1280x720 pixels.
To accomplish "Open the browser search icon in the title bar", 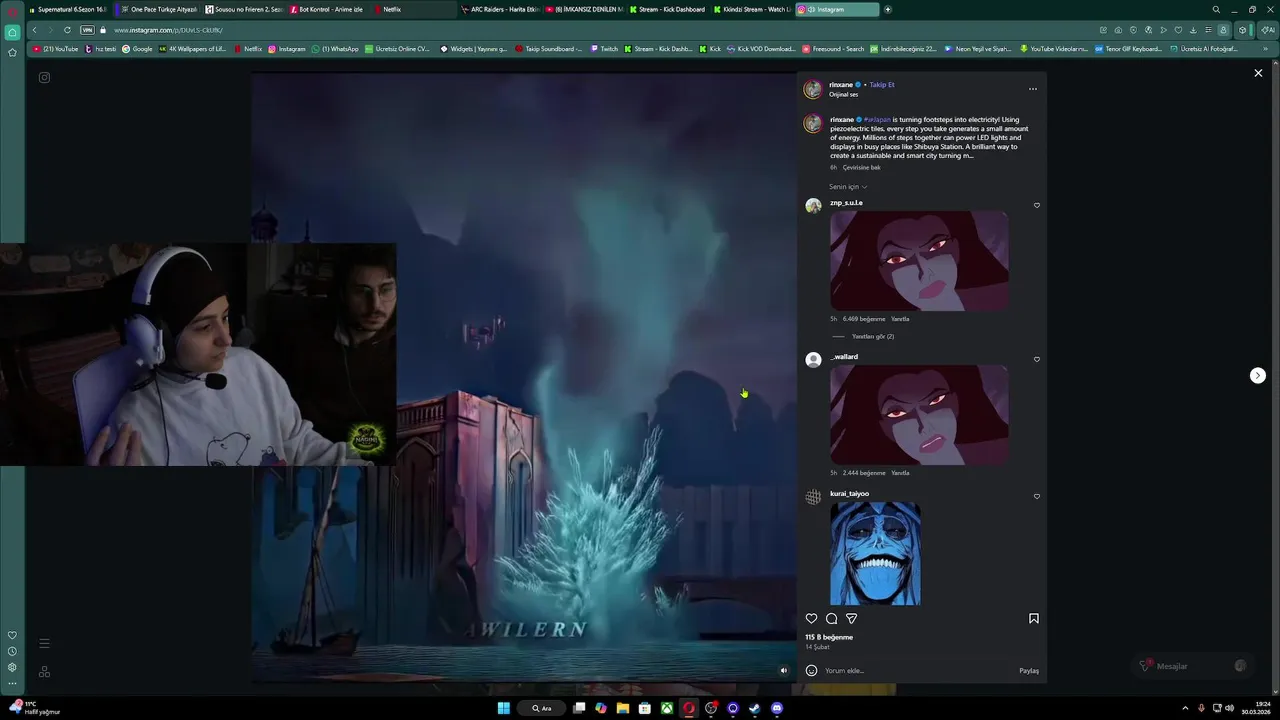I will click(x=1216, y=9).
